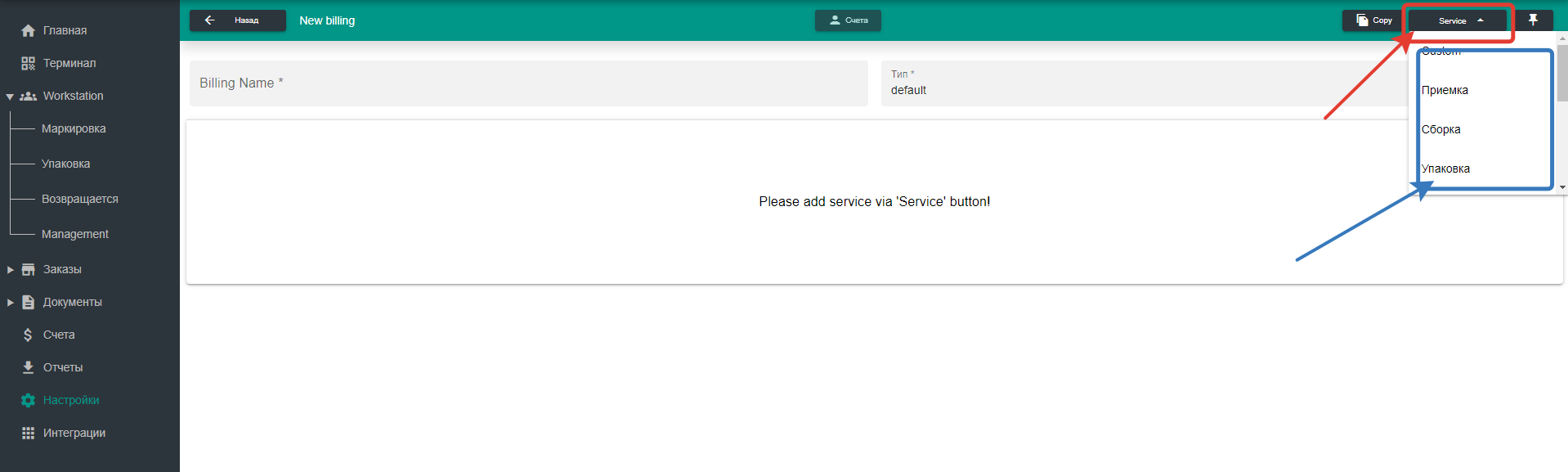Viewport: 1568px width, 472px height.
Task: Click the pin icon in the top bar
Action: 1533,20
